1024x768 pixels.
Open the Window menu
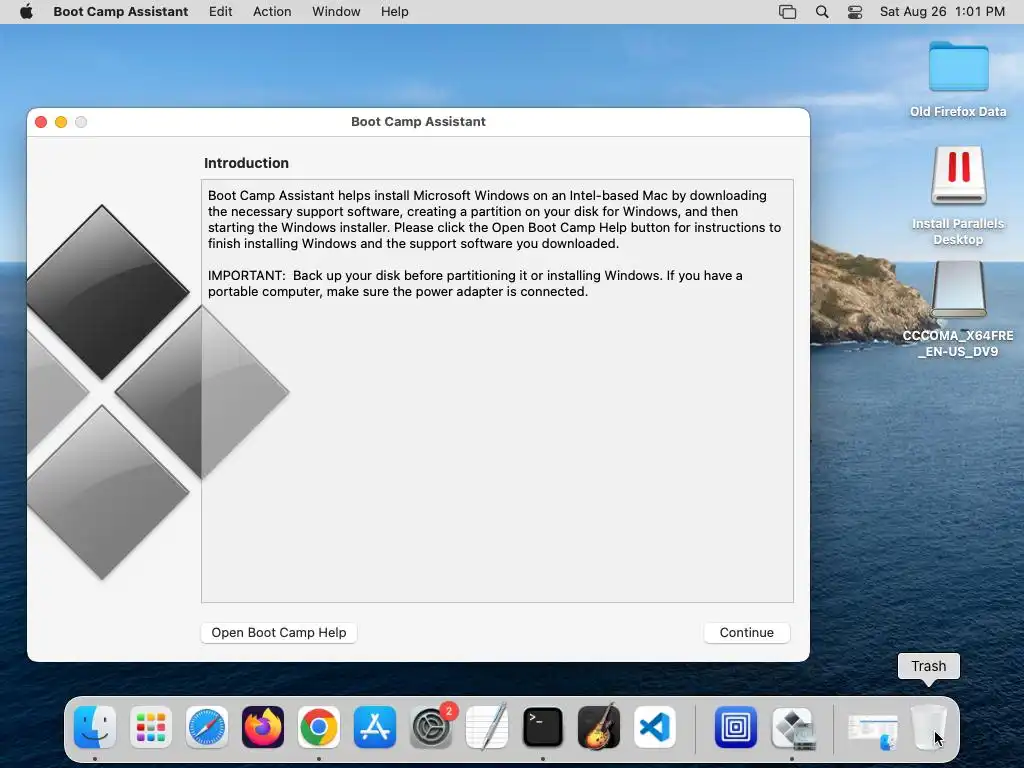336,12
